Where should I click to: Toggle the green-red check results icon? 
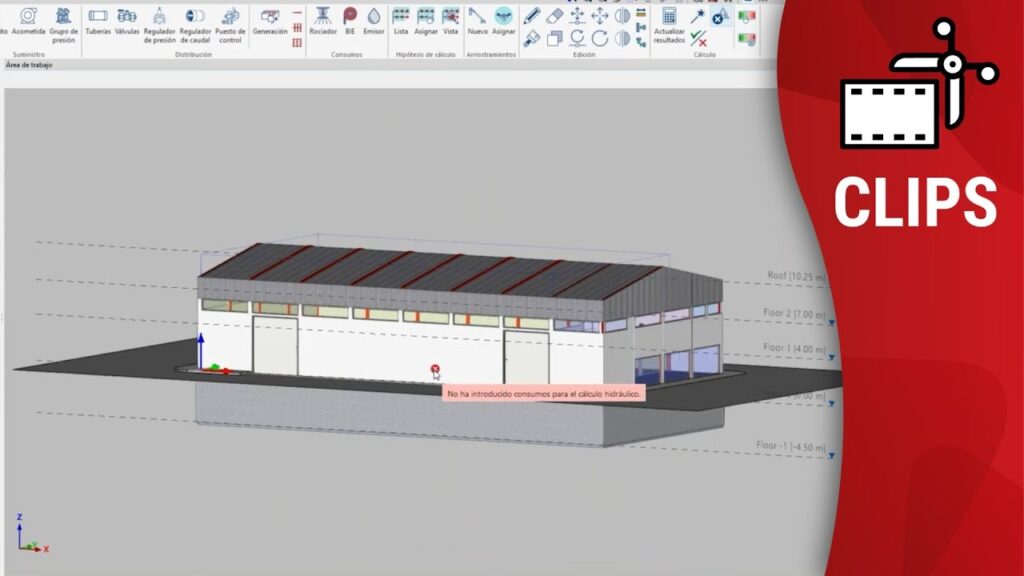698,39
